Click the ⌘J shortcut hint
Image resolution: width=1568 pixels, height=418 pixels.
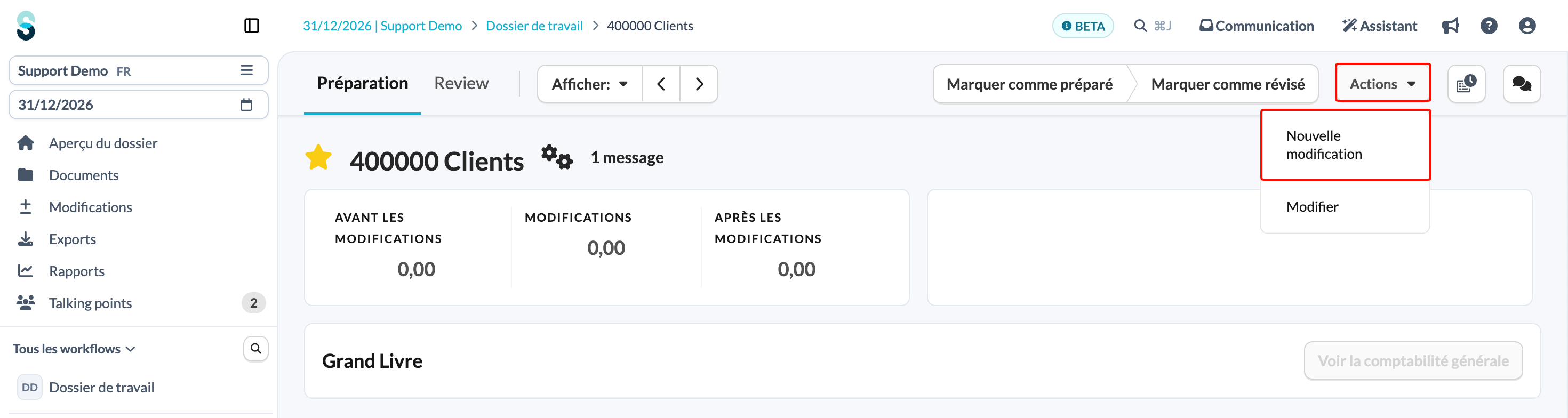tap(1162, 26)
